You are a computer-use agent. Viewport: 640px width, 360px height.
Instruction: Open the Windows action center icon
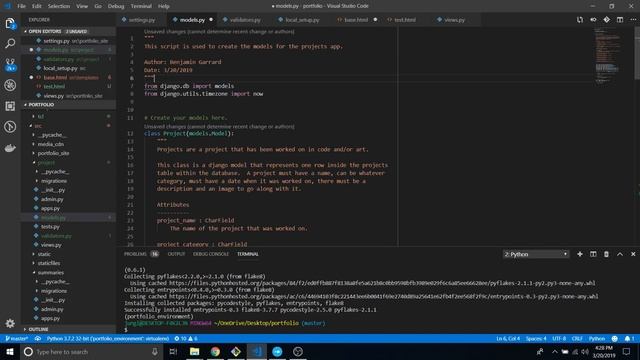pos(627,351)
